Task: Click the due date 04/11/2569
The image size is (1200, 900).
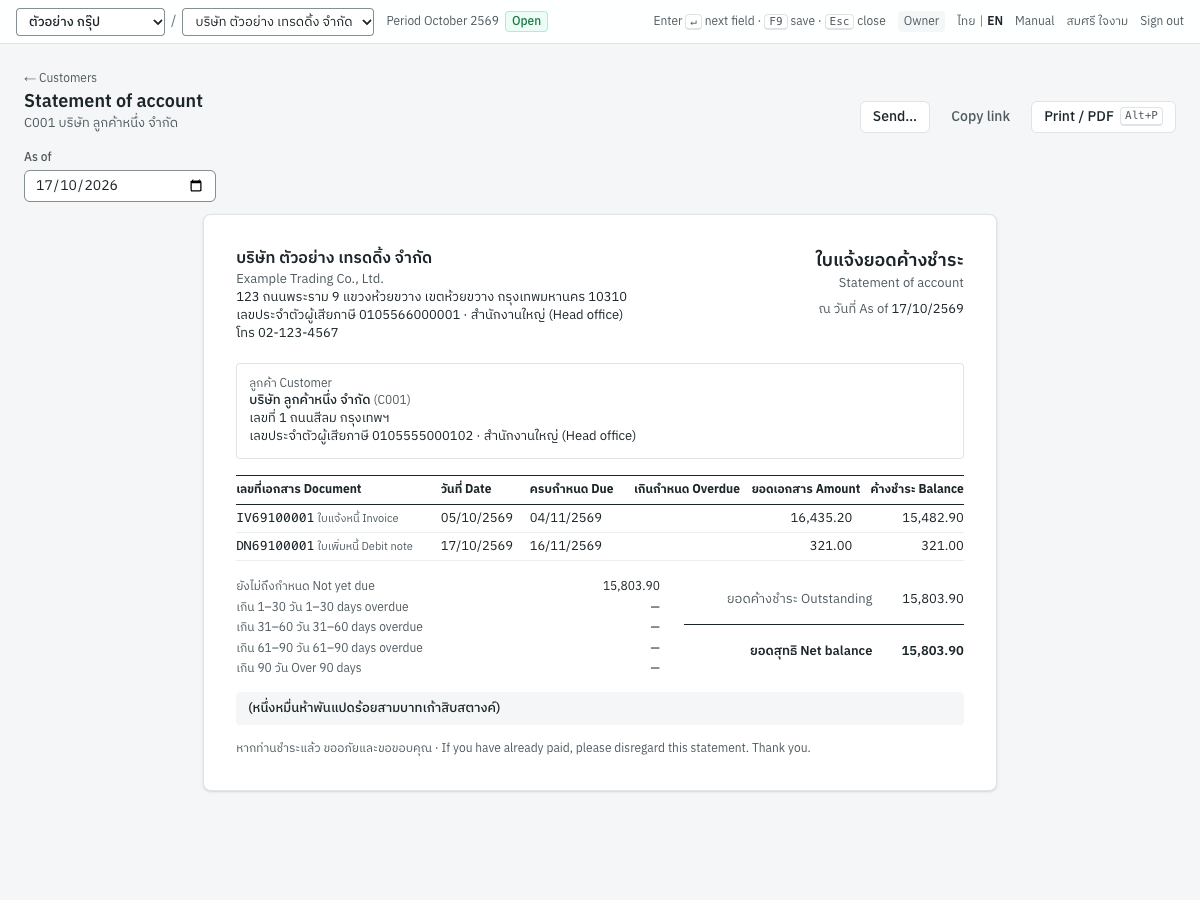Action: (566, 518)
